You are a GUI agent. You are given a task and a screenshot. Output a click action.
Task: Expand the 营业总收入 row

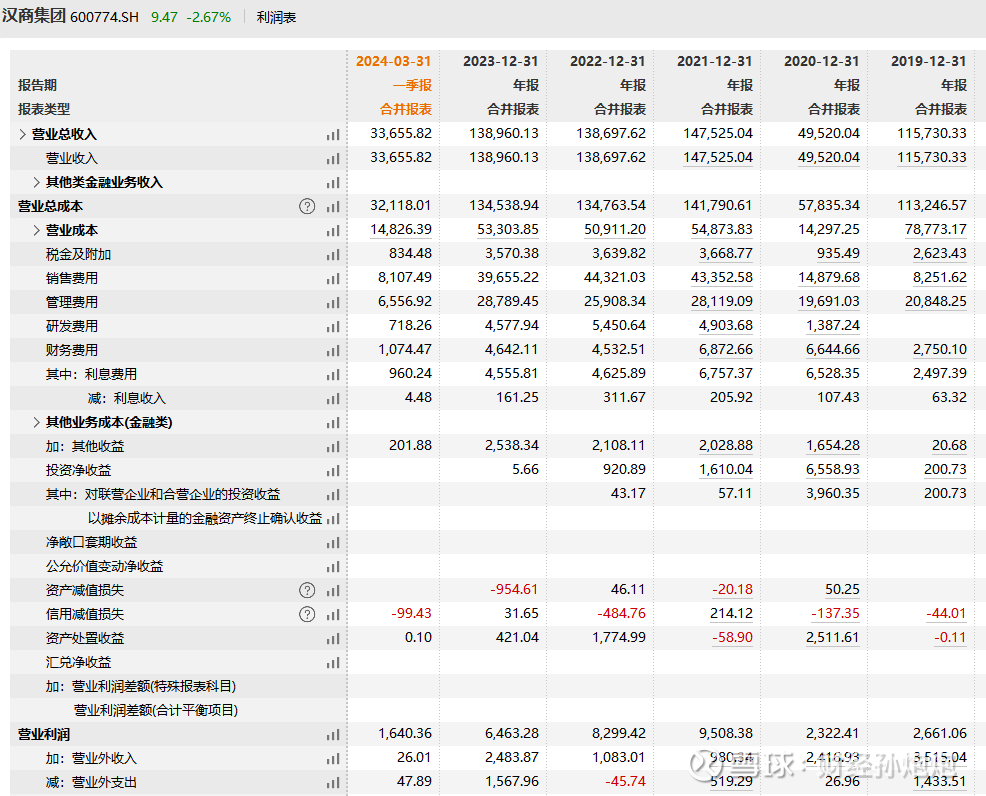pyautogui.click(x=23, y=134)
